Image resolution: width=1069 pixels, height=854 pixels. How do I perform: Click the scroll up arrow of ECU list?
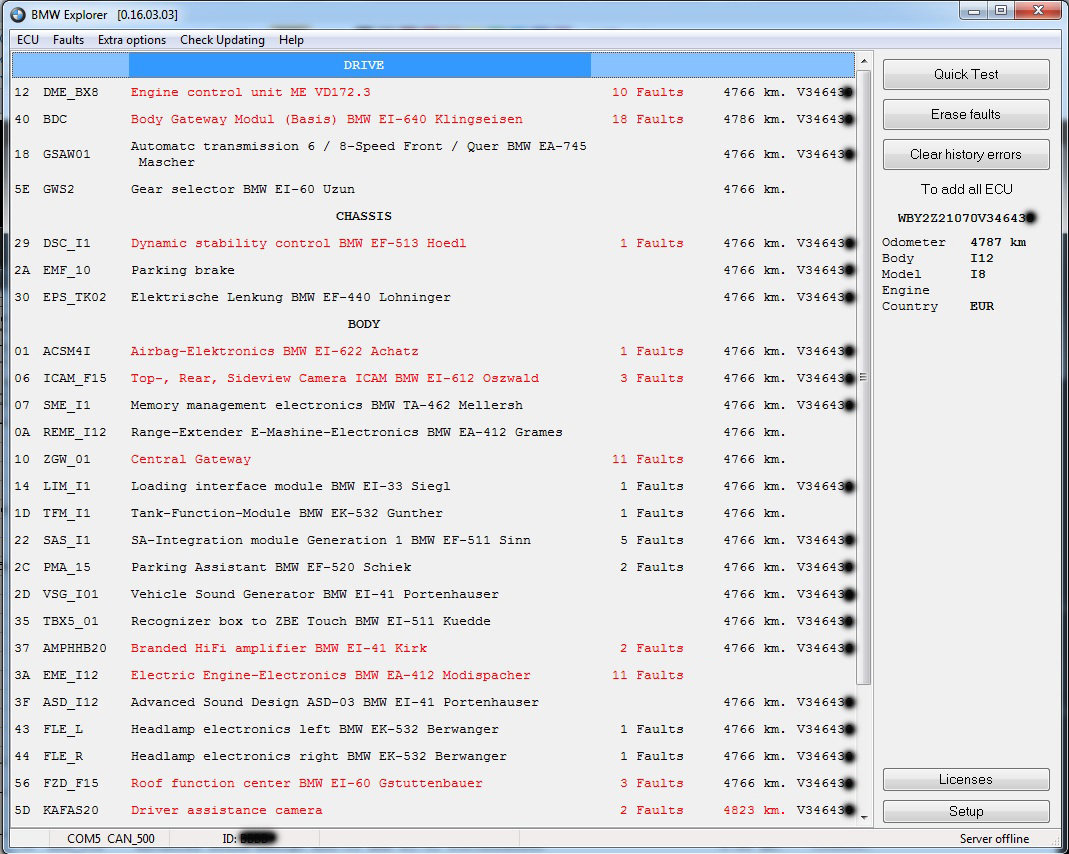click(864, 60)
